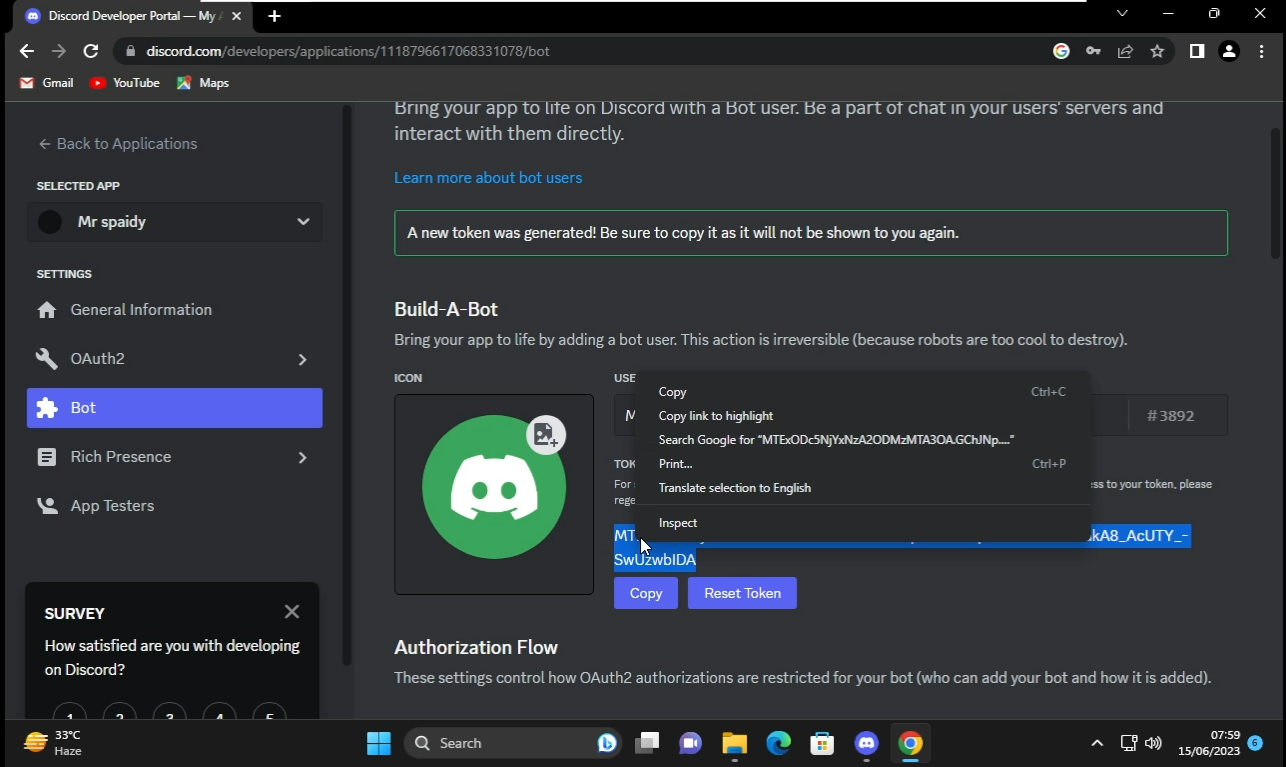Open File Explorer from taskbar
Viewport: 1286px width, 767px height.
pos(735,743)
